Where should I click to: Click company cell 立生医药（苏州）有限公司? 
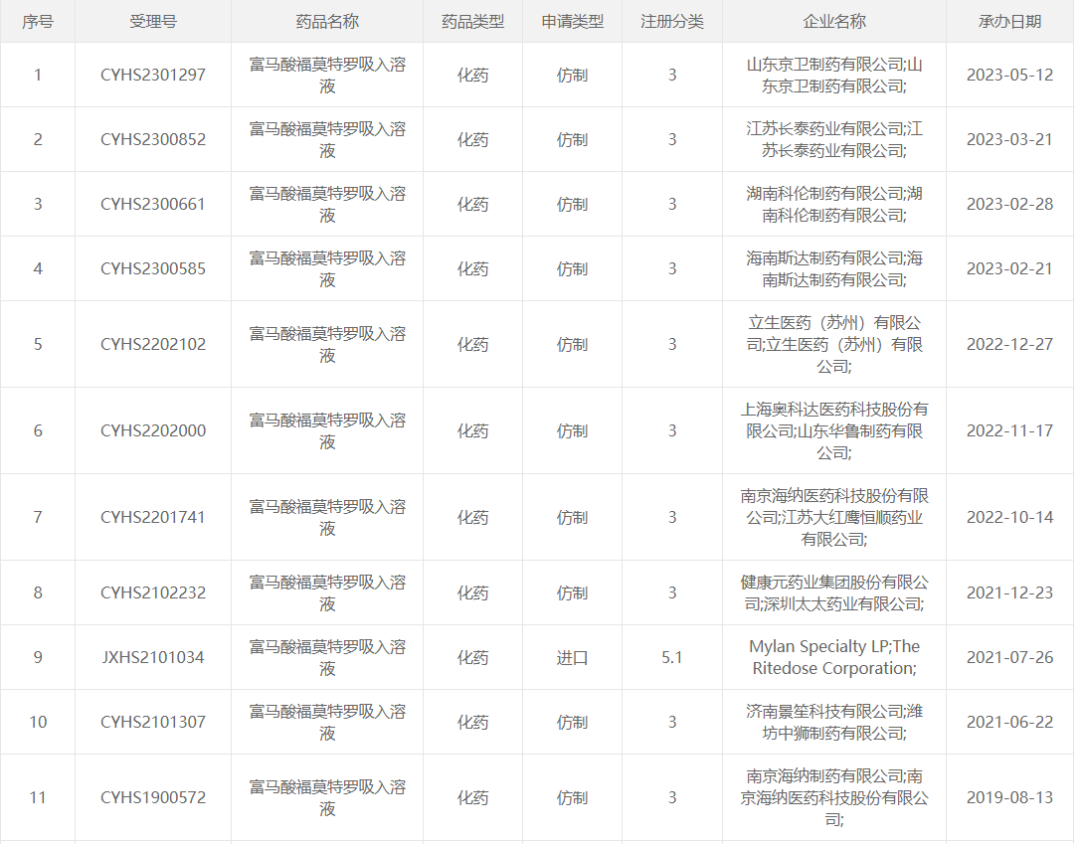(x=834, y=344)
